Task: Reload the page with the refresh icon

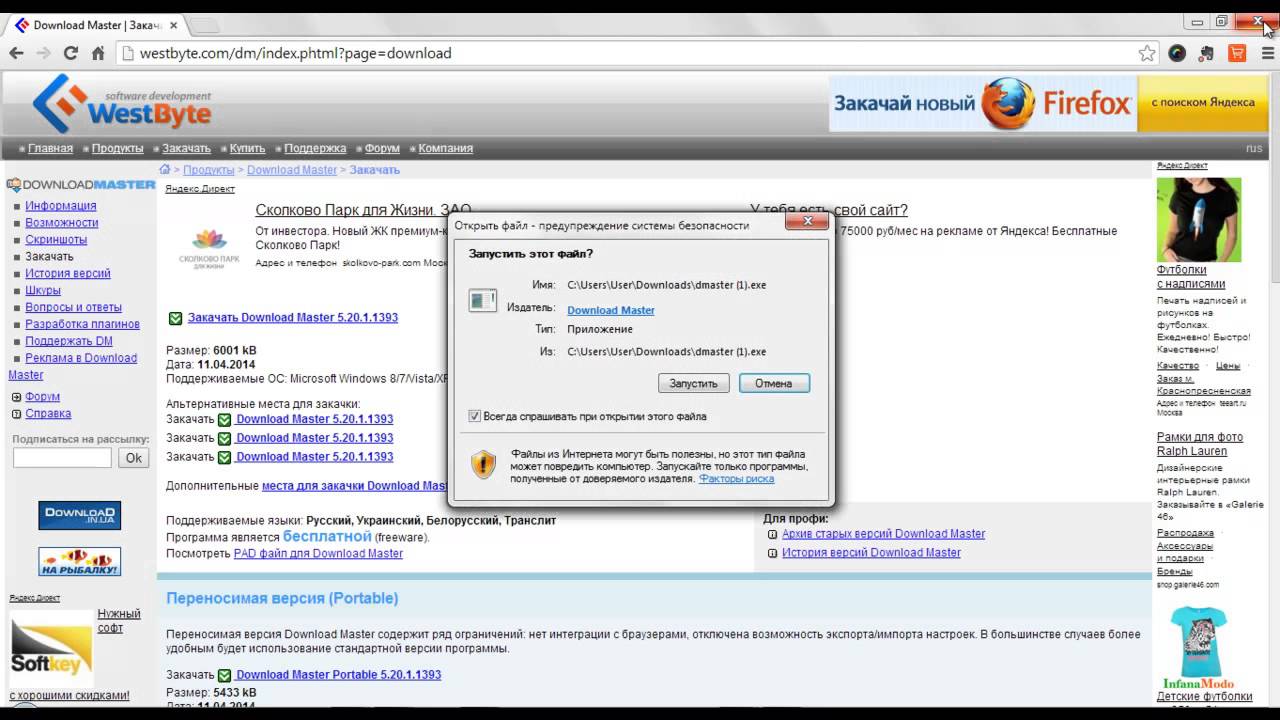Action: click(x=71, y=53)
